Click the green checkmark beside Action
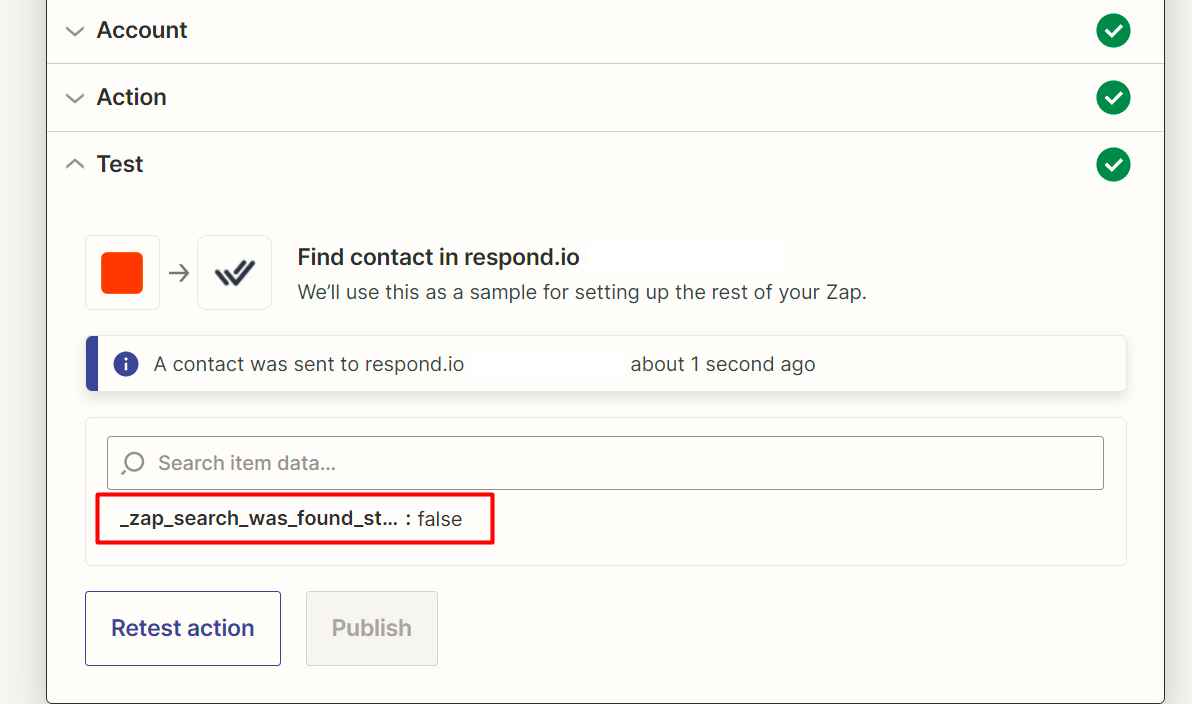Image resolution: width=1192 pixels, height=704 pixels. pos(1113,97)
